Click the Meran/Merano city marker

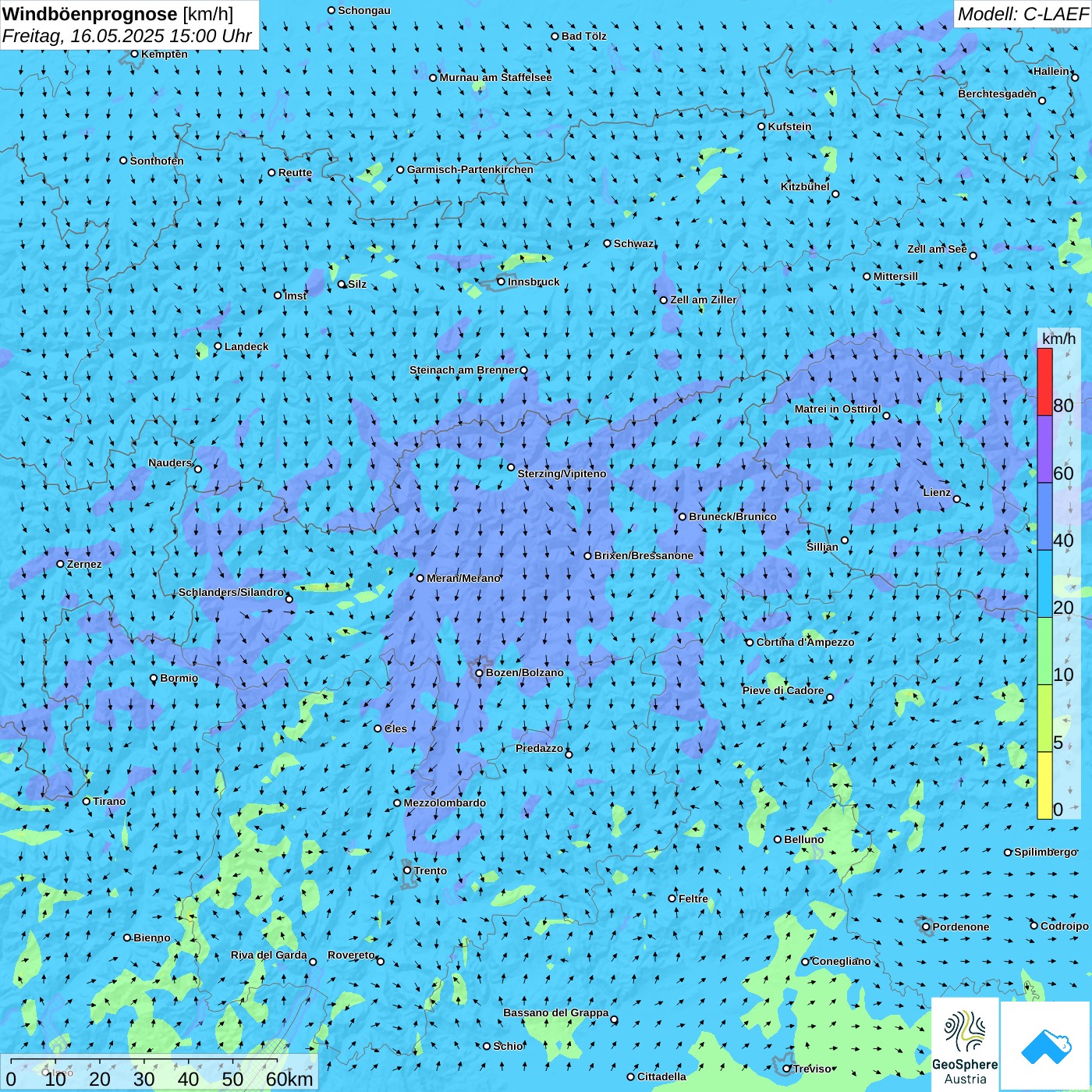[x=420, y=578]
